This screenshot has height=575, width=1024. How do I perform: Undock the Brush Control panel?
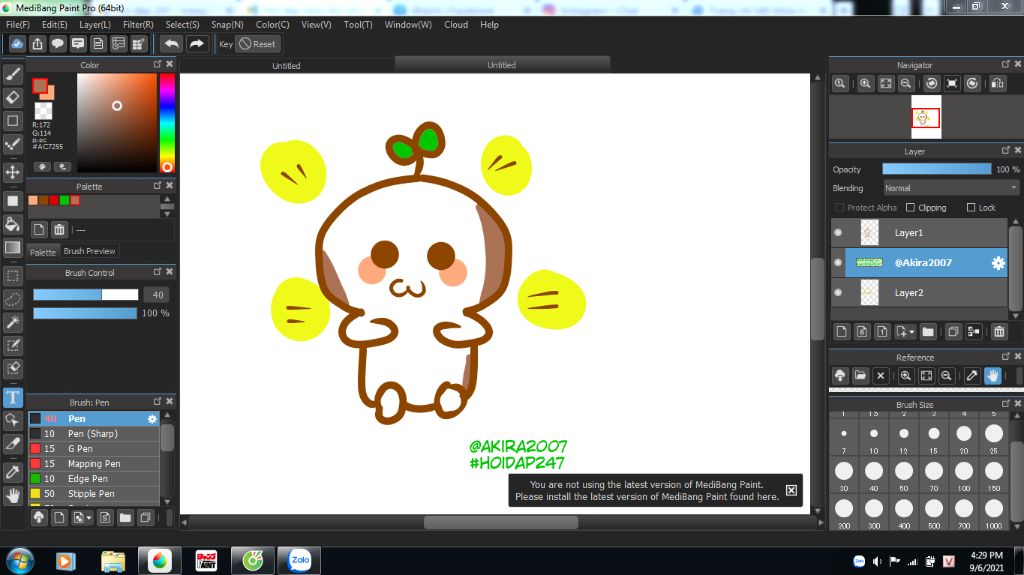click(x=157, y=272)
